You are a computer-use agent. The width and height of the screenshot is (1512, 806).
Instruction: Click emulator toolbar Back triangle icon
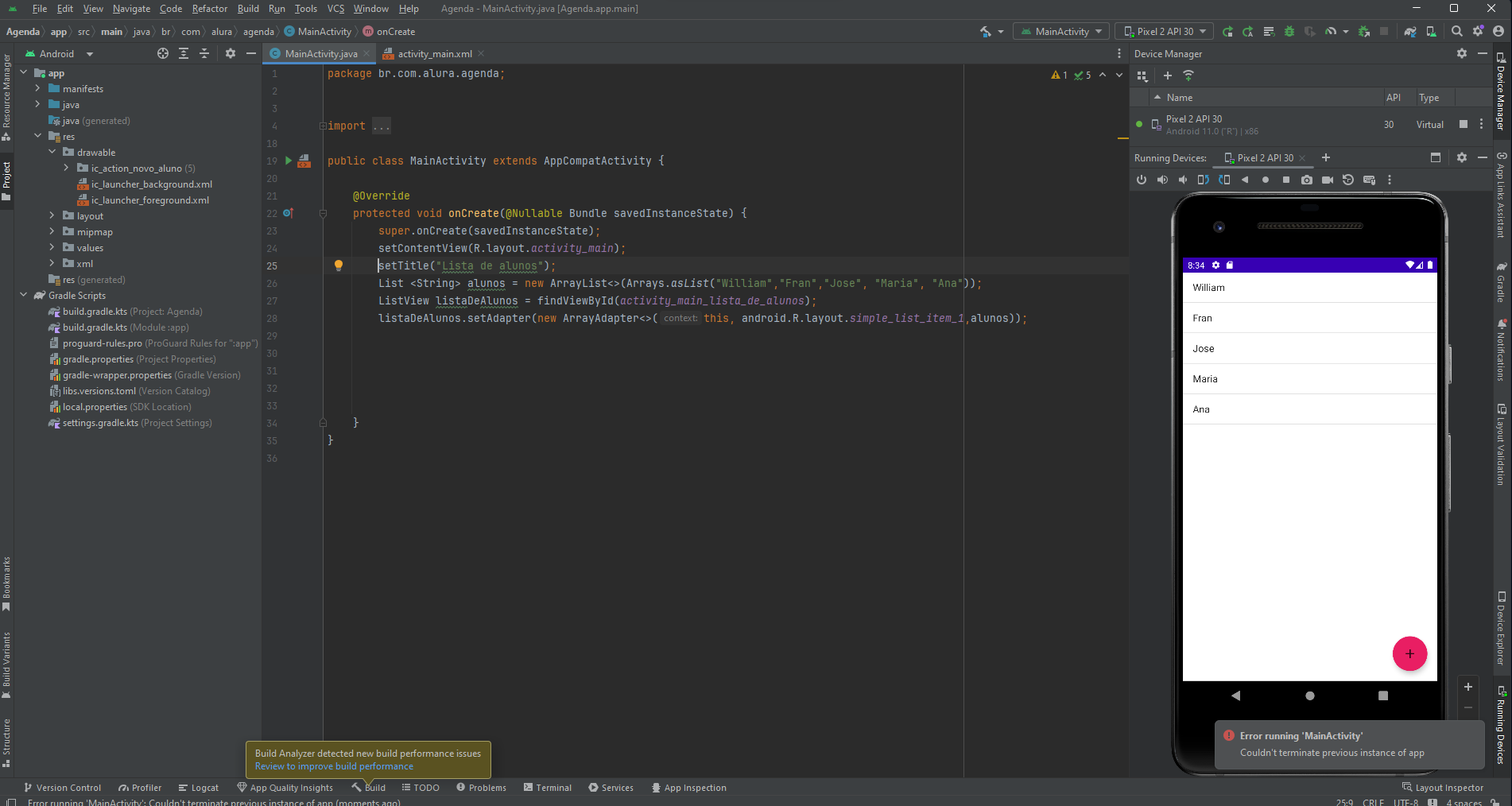[x=1245, y=180]
